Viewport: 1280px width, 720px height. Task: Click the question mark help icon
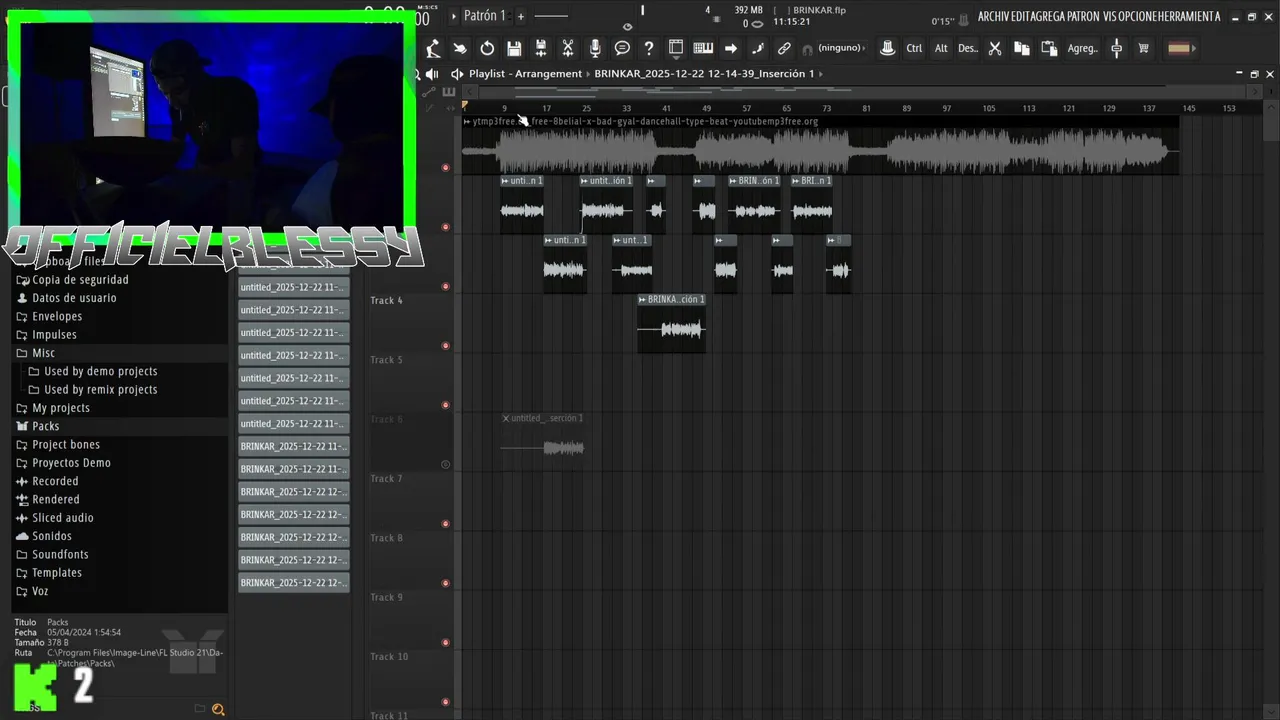click(x=649, y=48)
